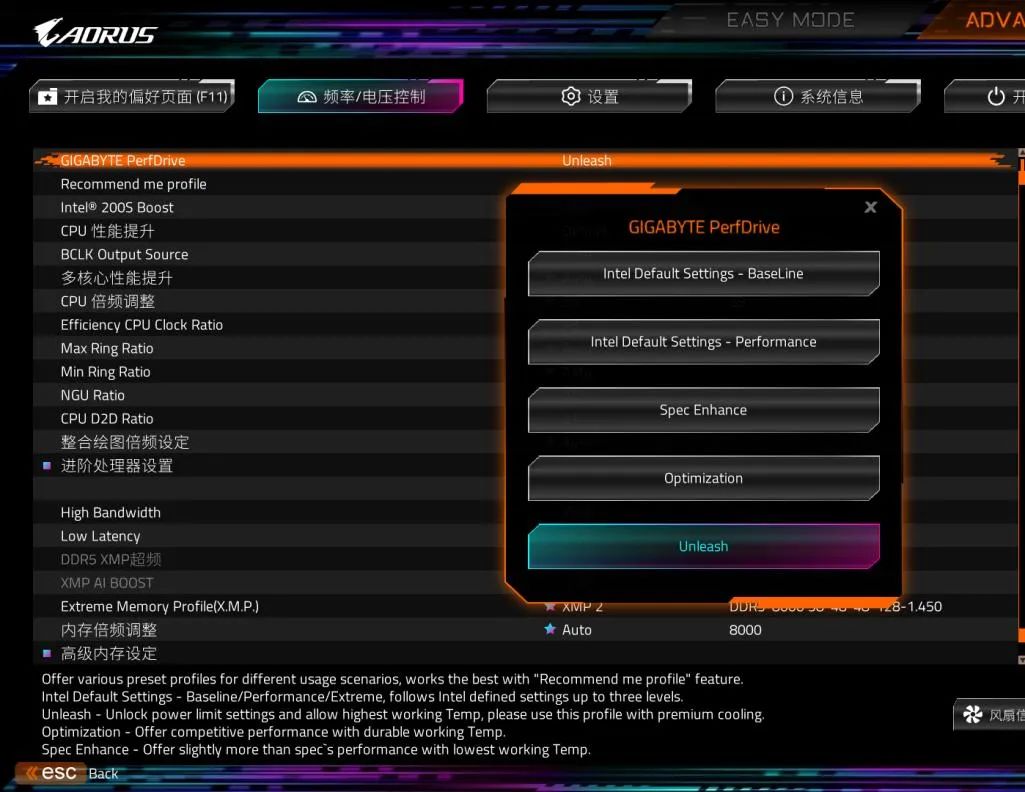Click the AORUS logo
The image size is (1025, 792).
click(x=95, y=33)
